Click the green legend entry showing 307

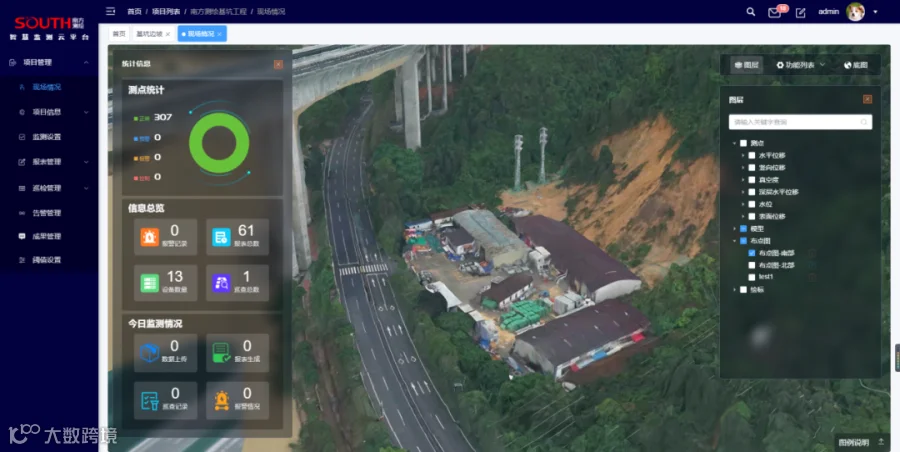coord(153,117)
